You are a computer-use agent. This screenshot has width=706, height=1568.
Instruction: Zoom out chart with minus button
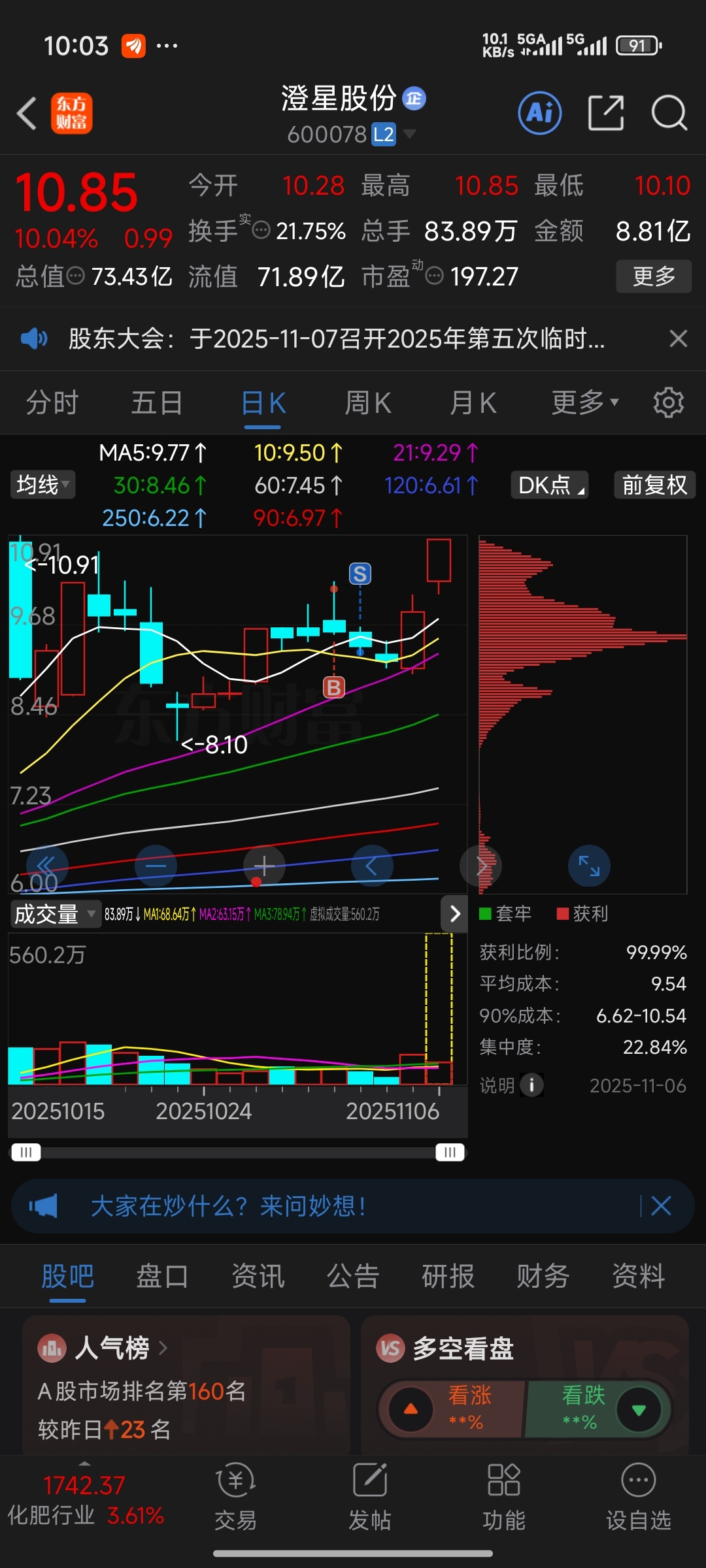click(x=156, y=866)
